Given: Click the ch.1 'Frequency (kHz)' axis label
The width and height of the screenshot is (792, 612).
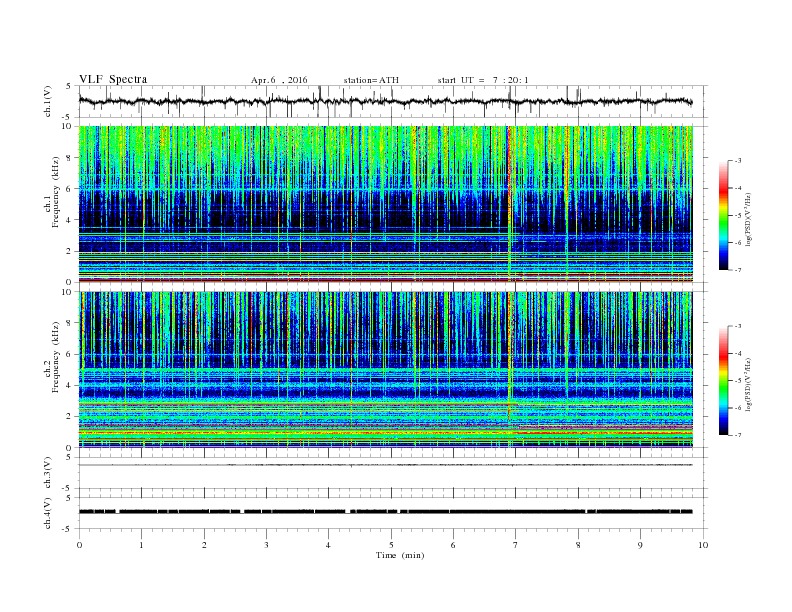Looking at the screenshot, I should [x=56, y=192].
